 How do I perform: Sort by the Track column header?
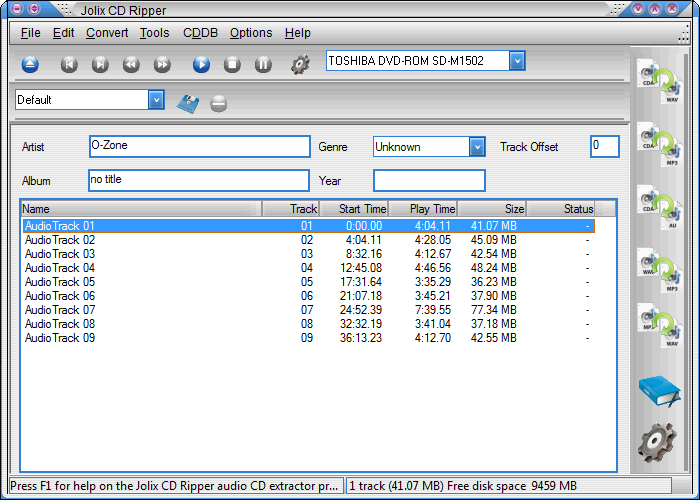click(x=291, y=209)
